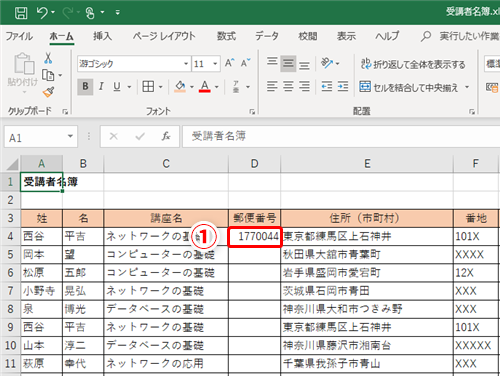The image size is (500, 376).
Task: Click the Borders icon
Action: pyautogui.click(x=148, y=87)
